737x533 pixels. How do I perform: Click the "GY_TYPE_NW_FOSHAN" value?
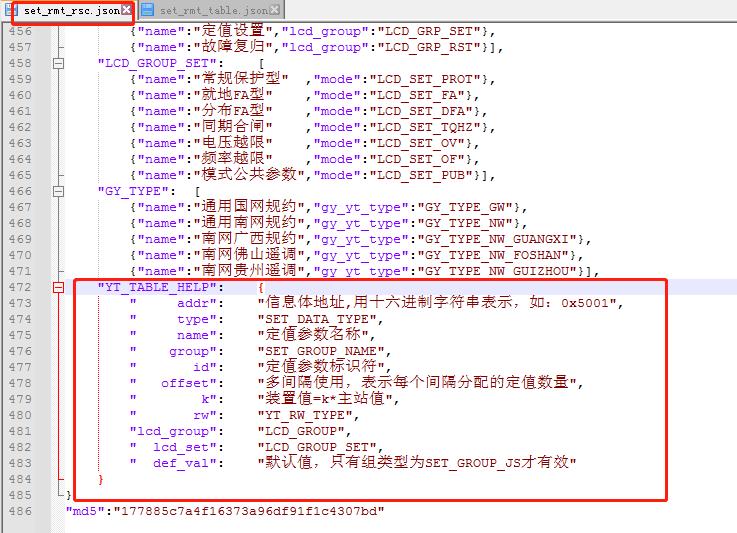[x=493, y=255]
